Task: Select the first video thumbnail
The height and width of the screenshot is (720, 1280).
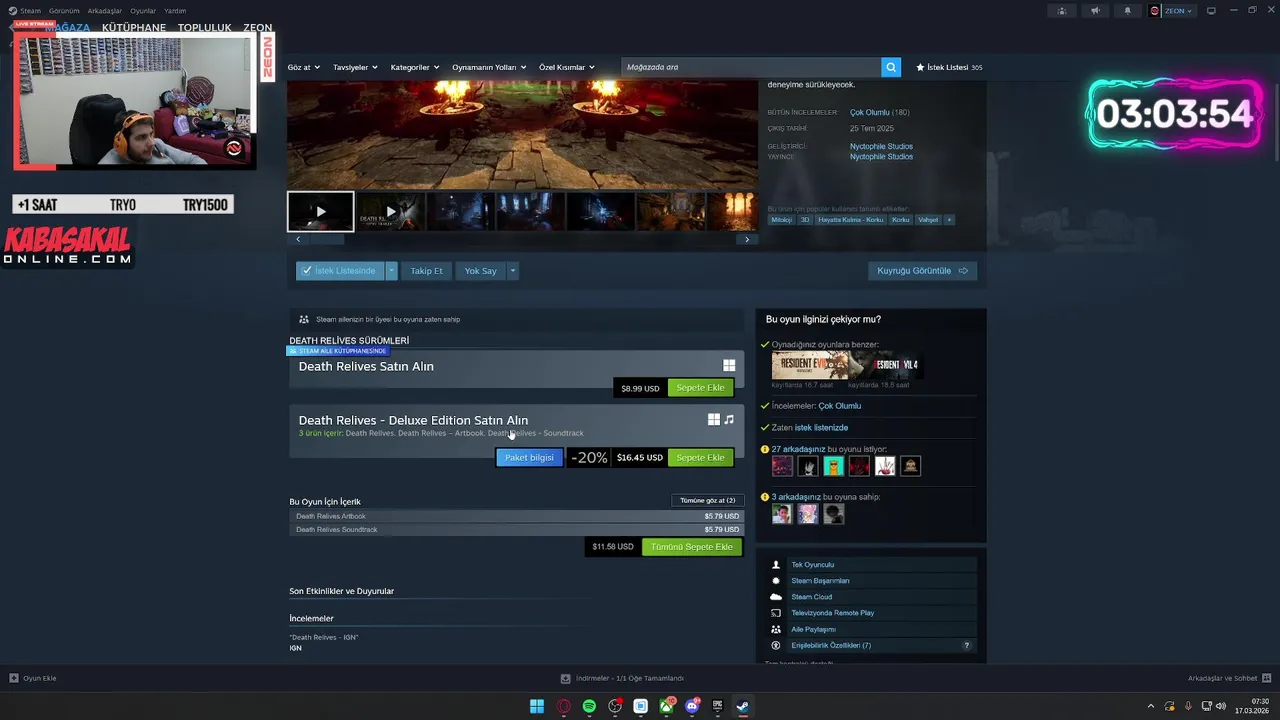Action: [x=321, y=212]
